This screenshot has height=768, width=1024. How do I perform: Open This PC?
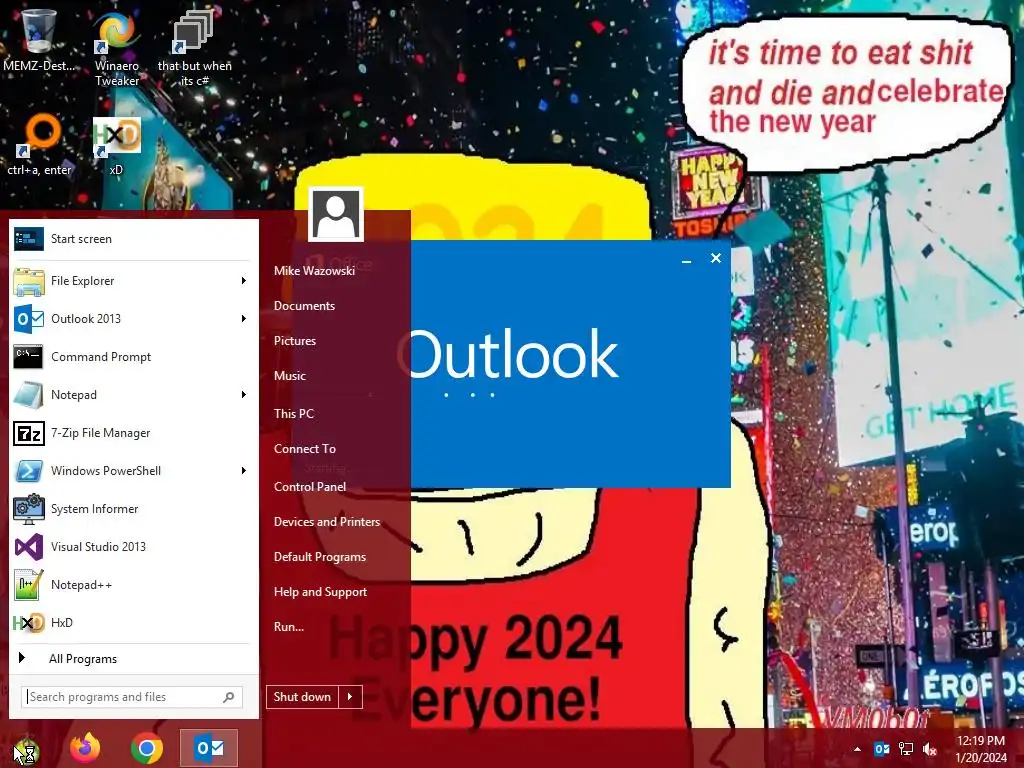(294, 413)
